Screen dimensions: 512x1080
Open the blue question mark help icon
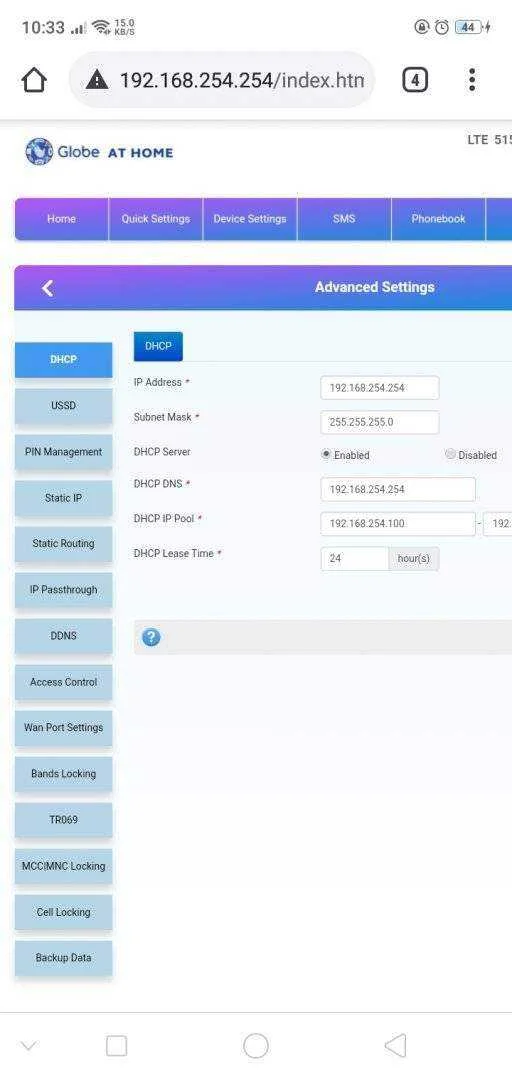[151, 637]
